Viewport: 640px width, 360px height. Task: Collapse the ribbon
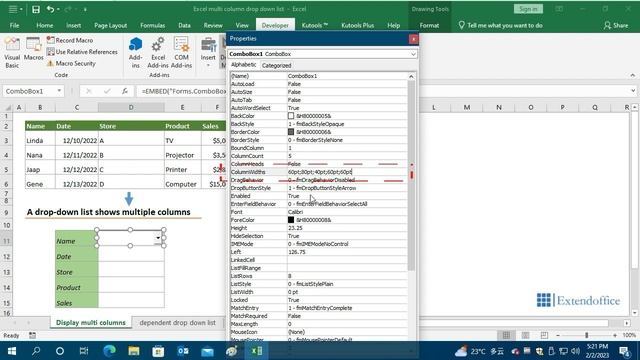[633, 76]
